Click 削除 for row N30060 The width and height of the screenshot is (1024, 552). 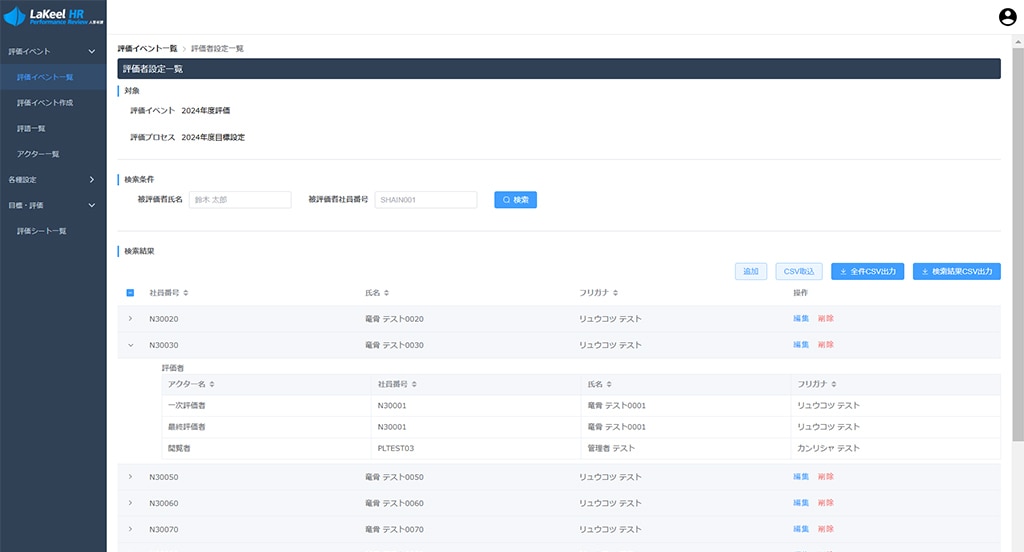click(x=825, y=503)
